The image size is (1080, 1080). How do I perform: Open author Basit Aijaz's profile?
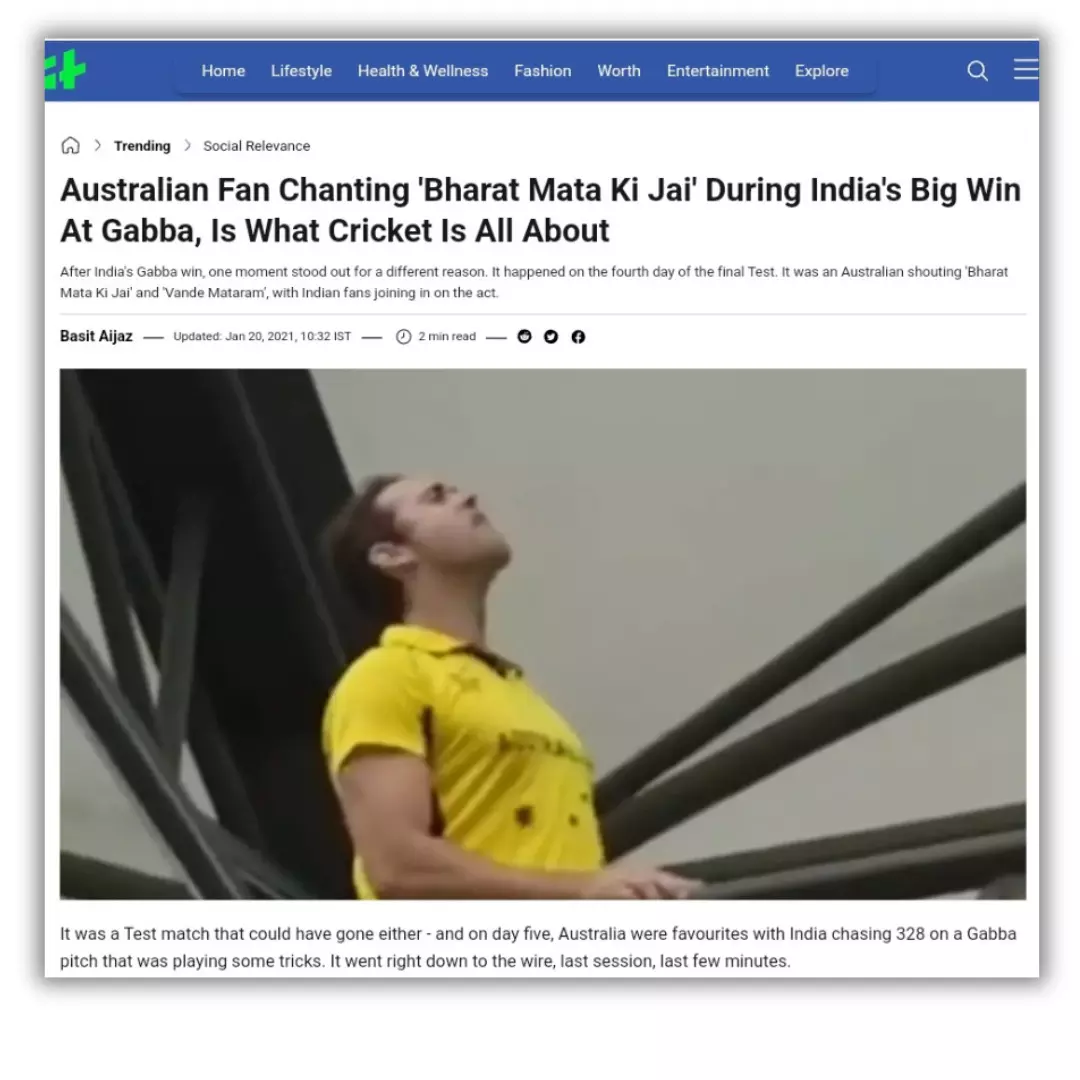pos(96,336)
